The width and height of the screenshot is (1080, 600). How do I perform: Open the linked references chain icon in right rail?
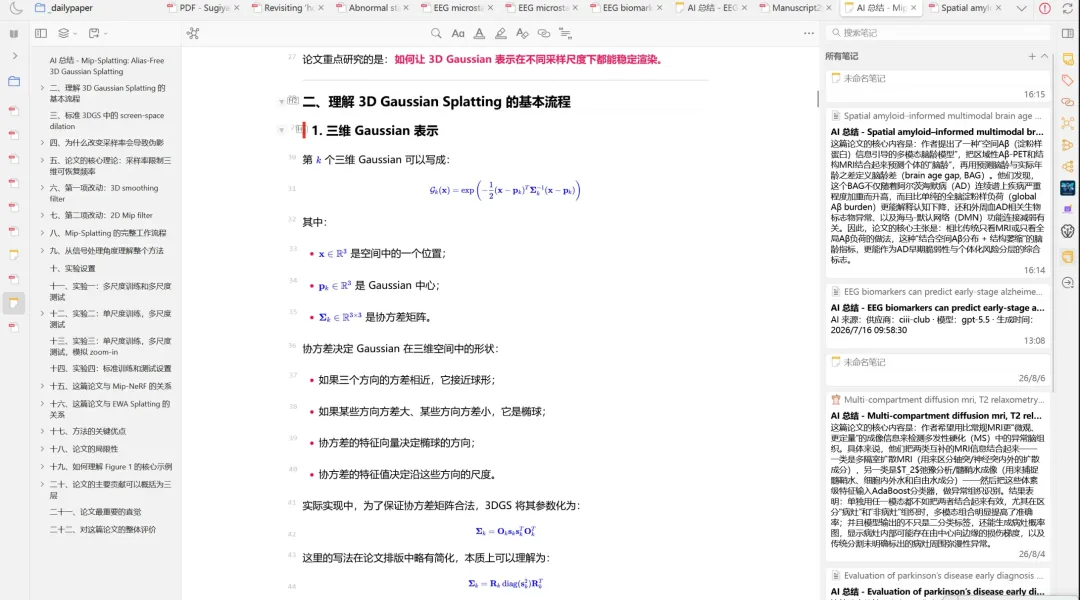click(1068, 102)
